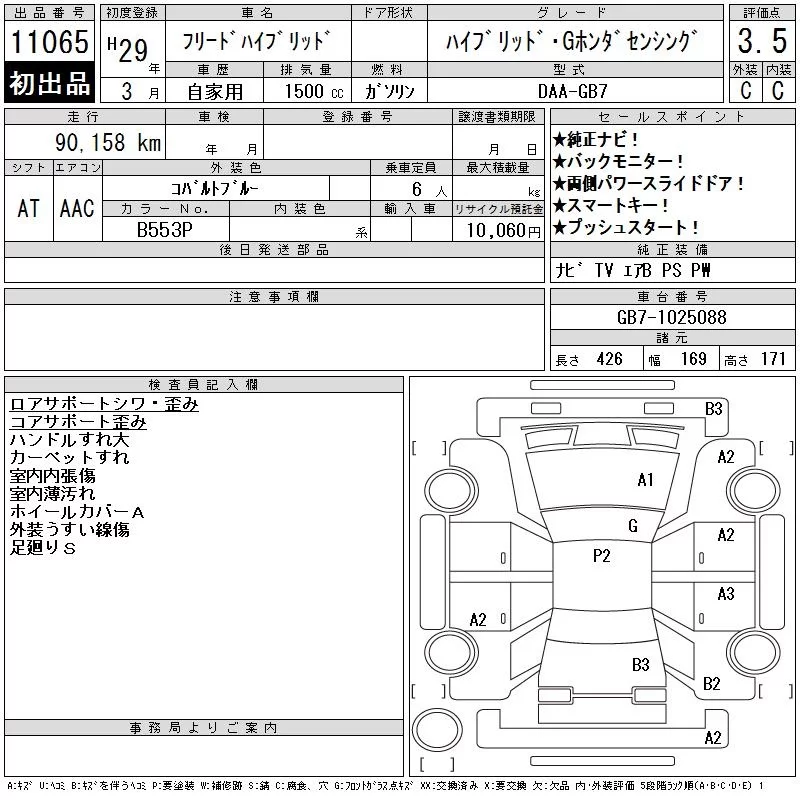Viewport: 800px width, 800px height.
Task: Click the exterior grade C under 外装
Action: click(x=745, y=91)
